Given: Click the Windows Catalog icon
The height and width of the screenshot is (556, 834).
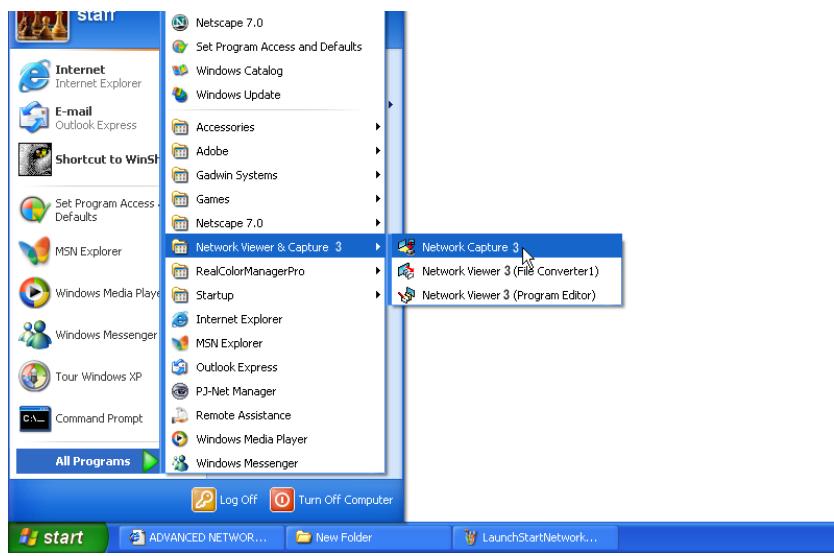Looking at the screenshot, I should click(180, 70).
